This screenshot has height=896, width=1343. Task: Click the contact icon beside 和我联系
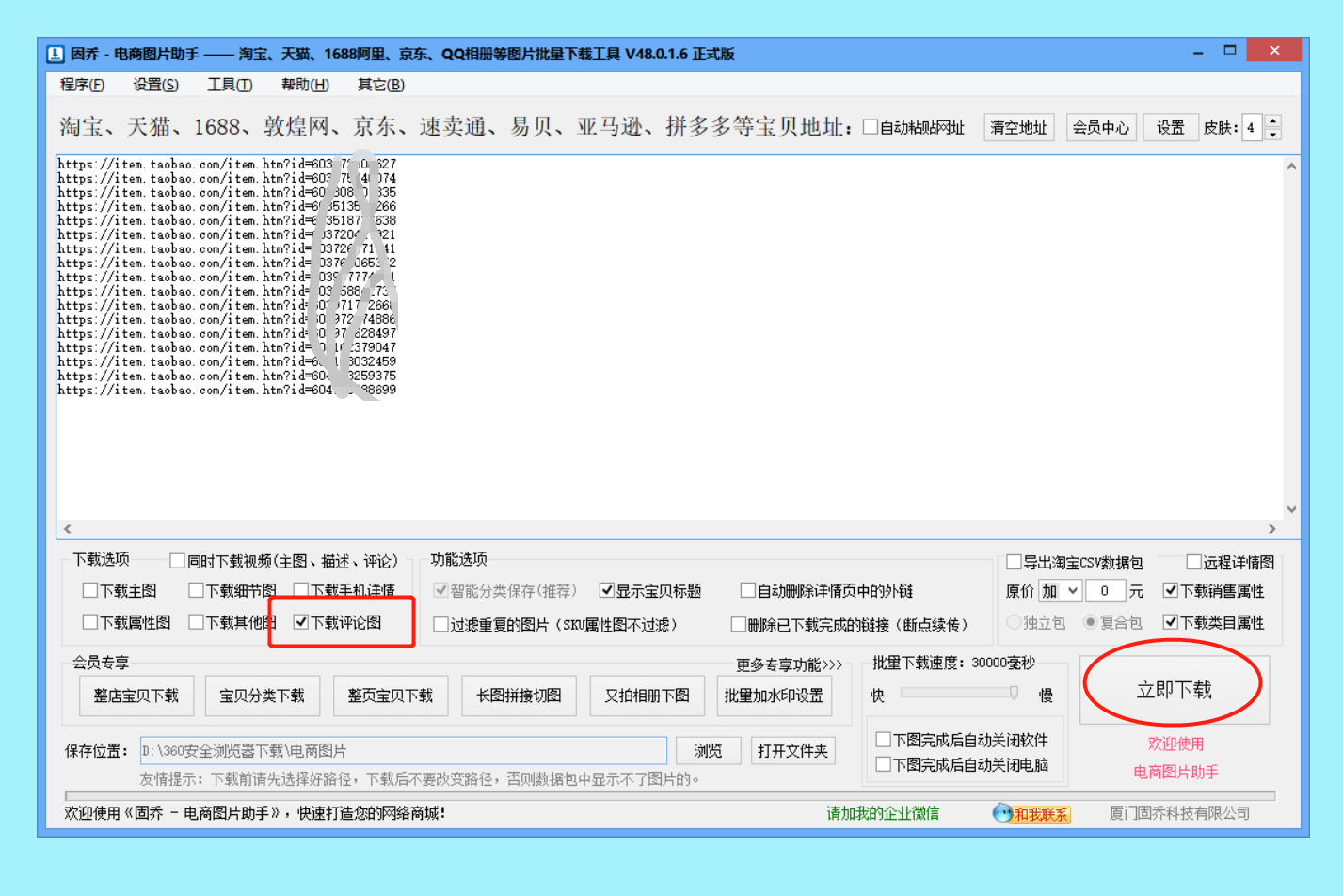(x=1000, y=814)
